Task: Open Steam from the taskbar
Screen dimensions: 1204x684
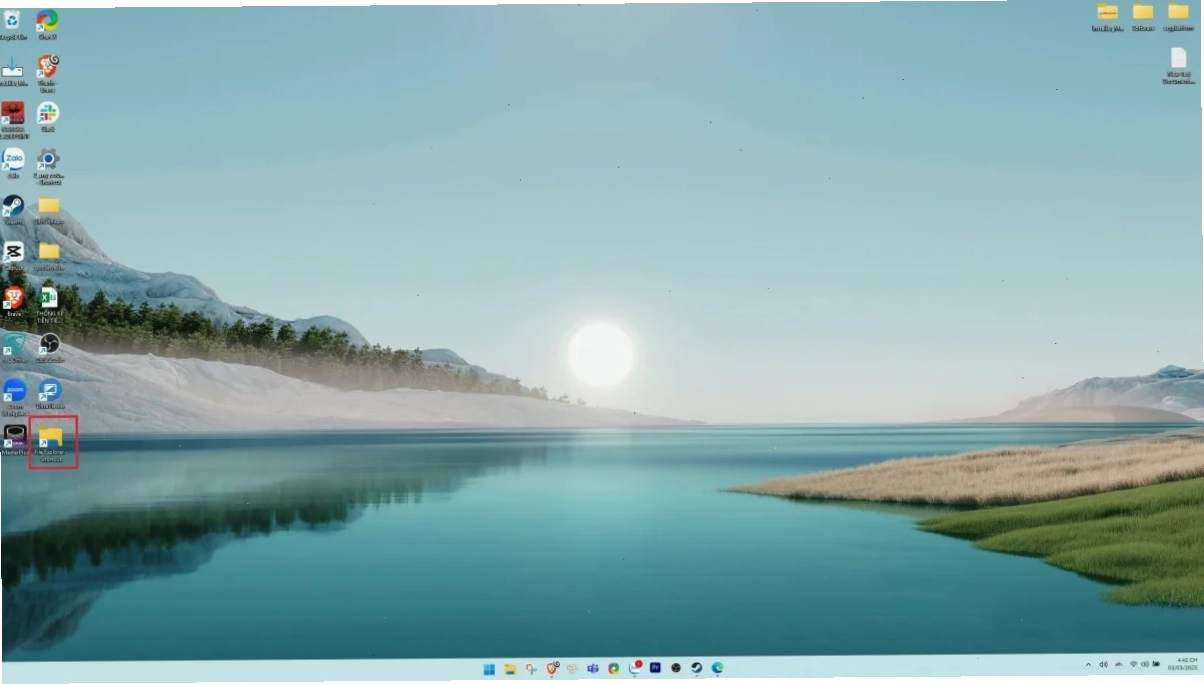Action: click(x=697, y=668)
